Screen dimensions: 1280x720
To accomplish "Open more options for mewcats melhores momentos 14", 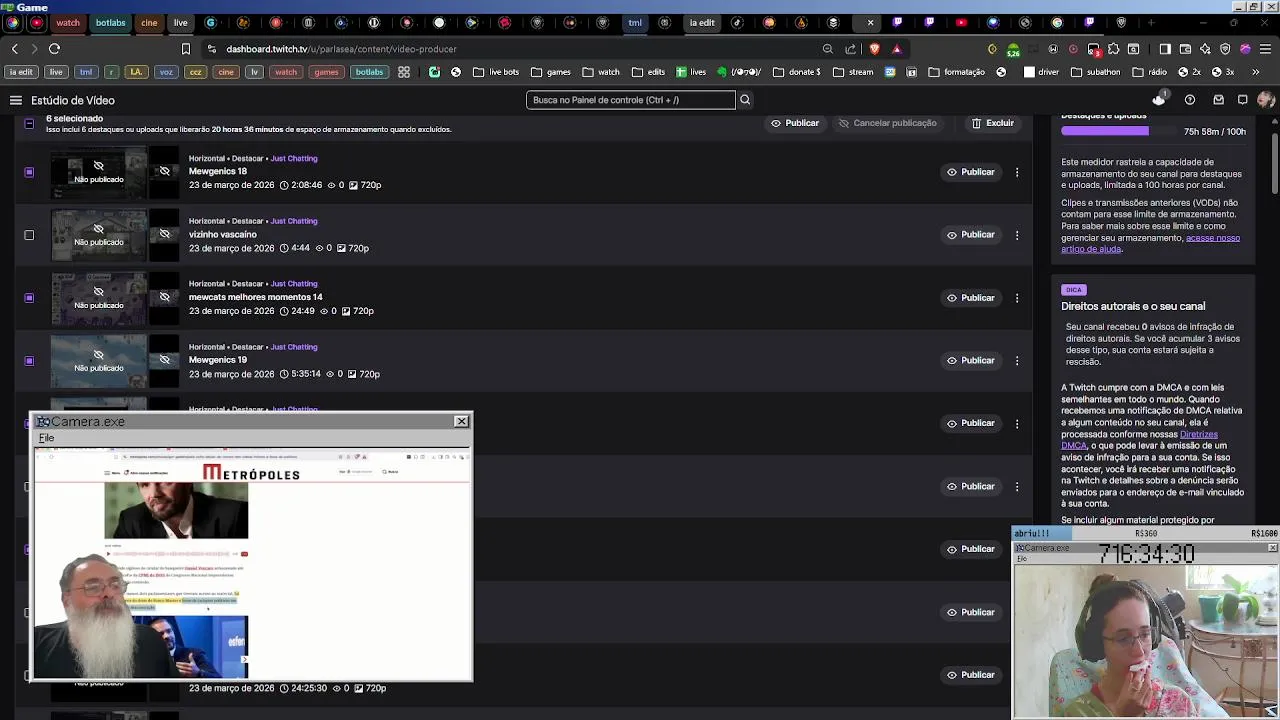I will point(1017,298).
